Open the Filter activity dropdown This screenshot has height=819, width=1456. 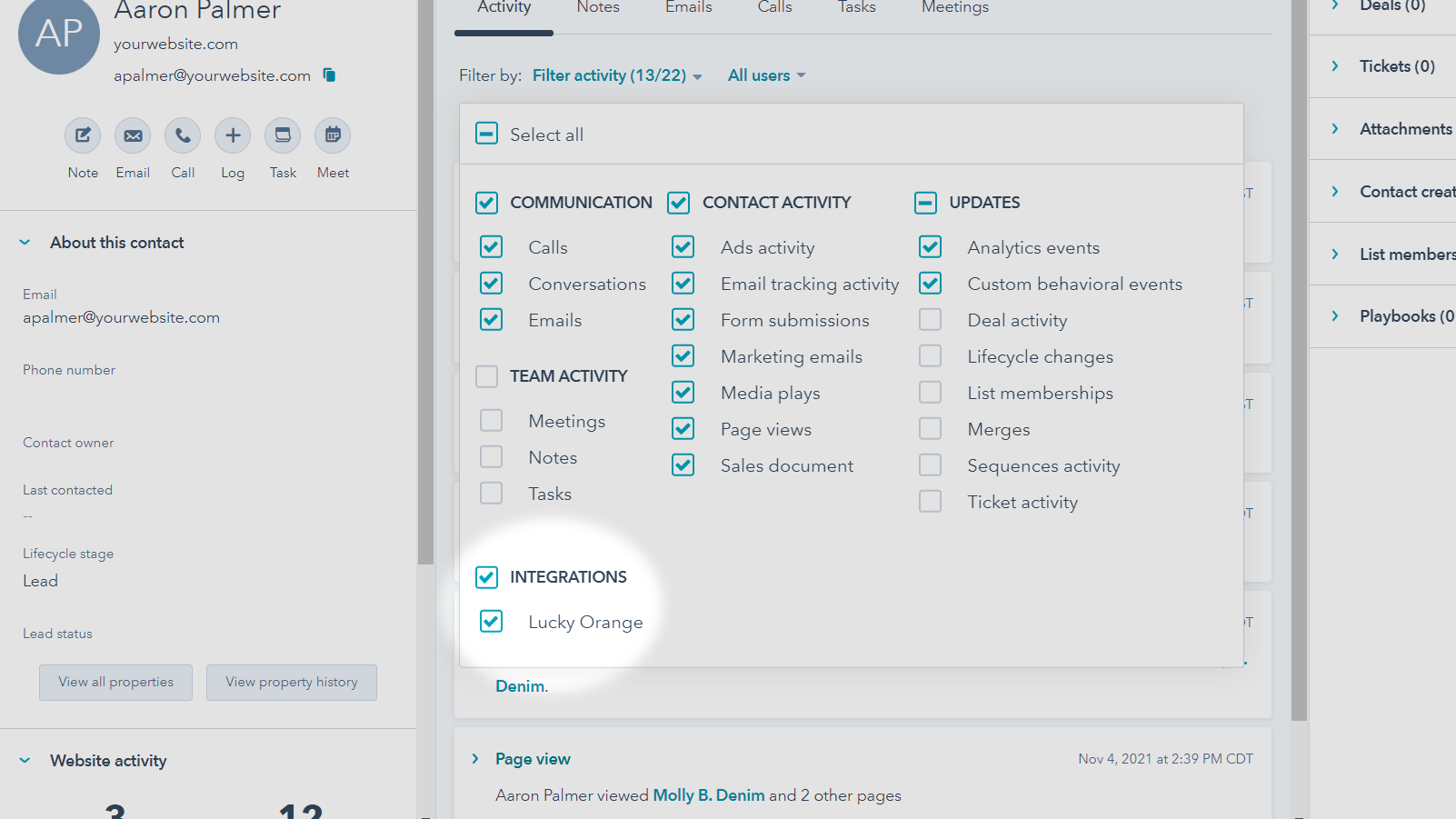pos(616,75)
